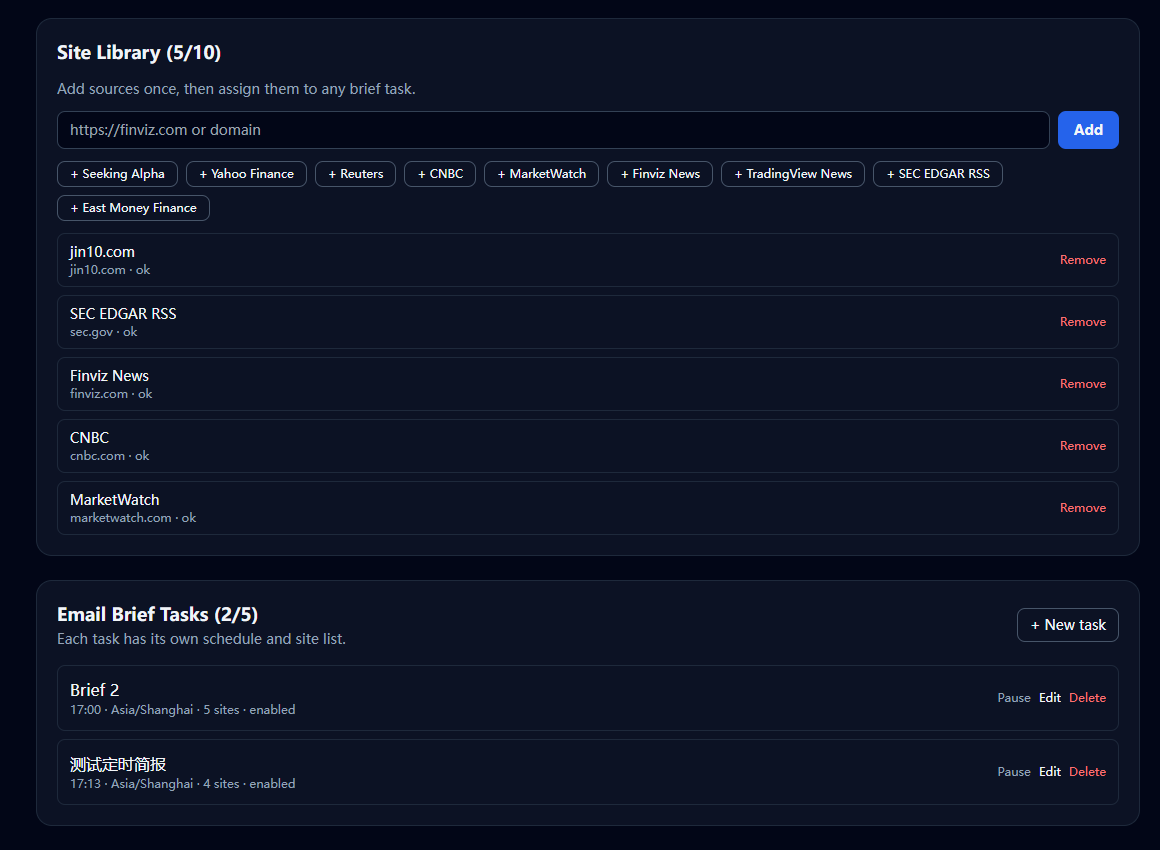Viewport: 1160px width, 850px height.
Task: Click the '17:00 · Asia/Shanghai' schedule text
Action: 132,710
